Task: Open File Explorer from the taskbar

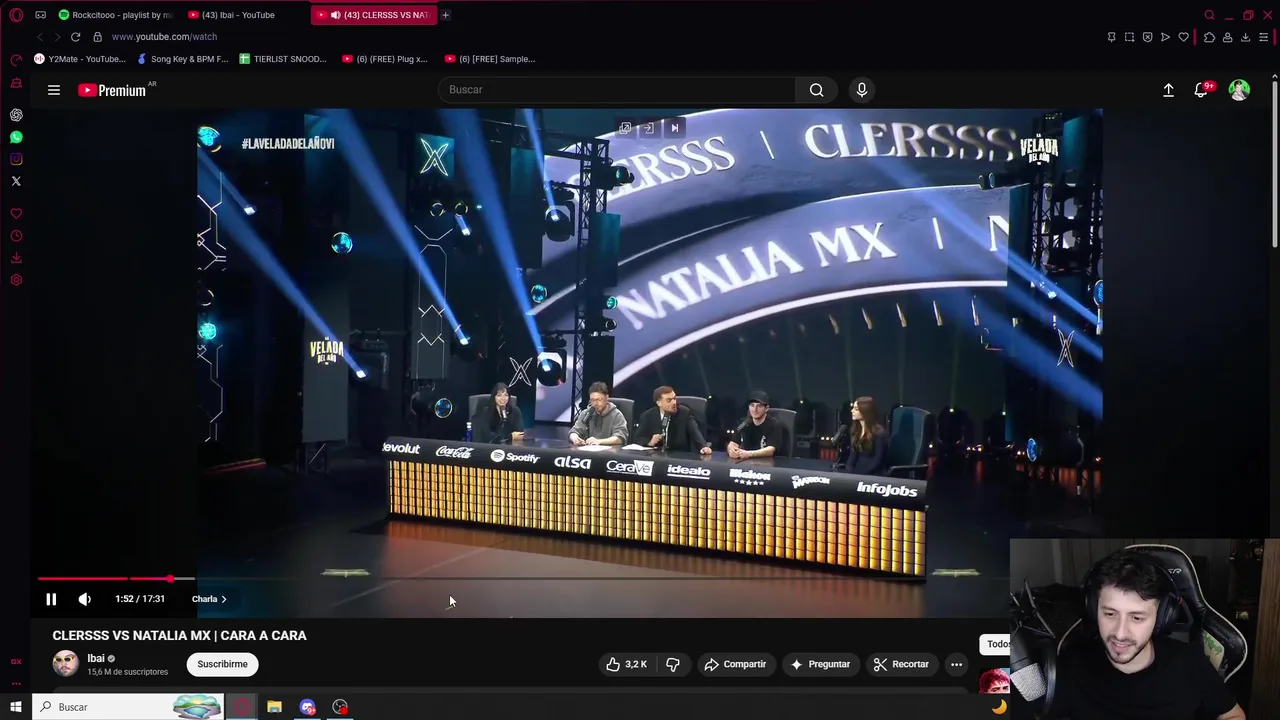Action: (274, 707)
